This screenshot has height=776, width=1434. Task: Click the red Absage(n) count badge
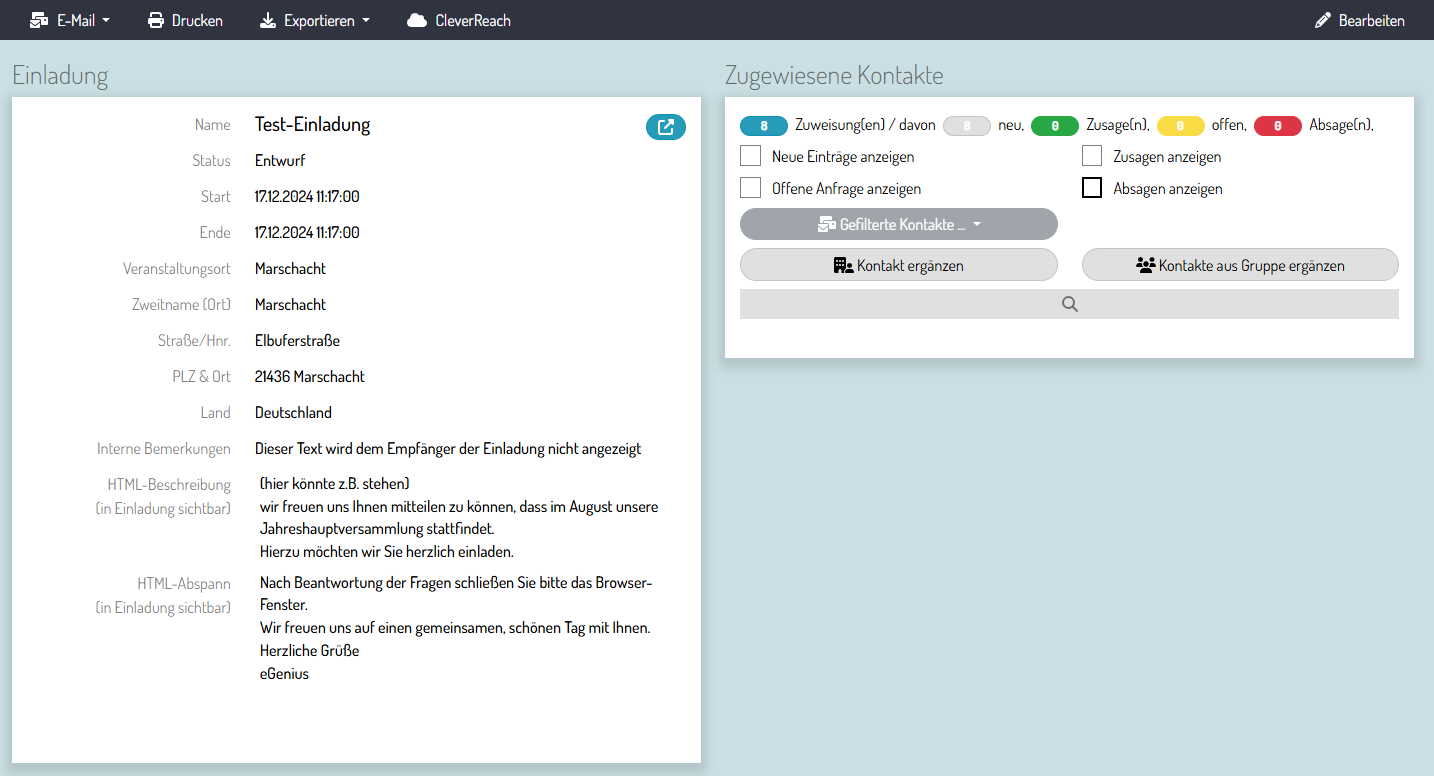[x=1277, y=126]
